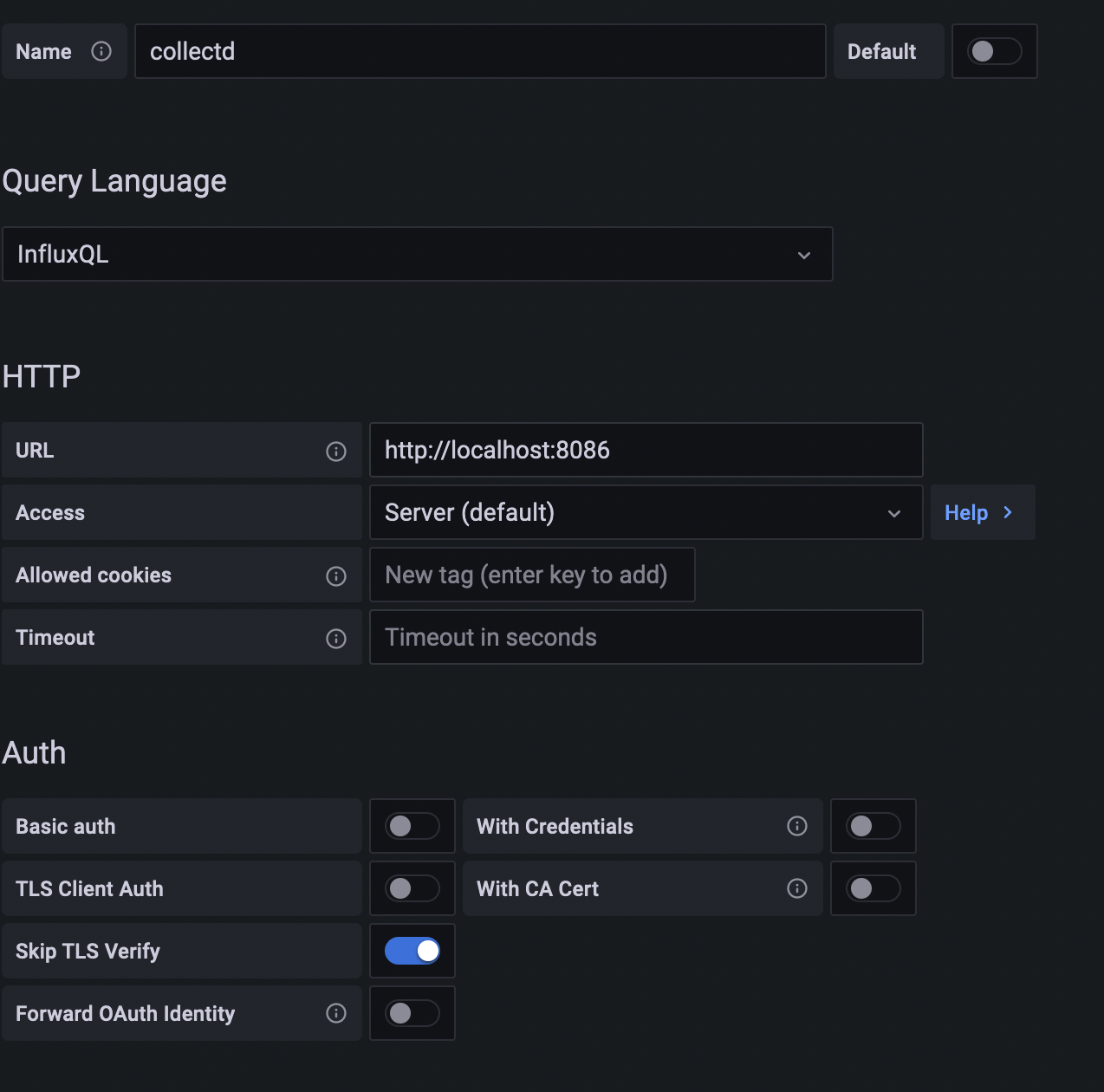Focus the Timeout in seconds field
Screen dimensions: 1104x1092
(x=646, y=638)
